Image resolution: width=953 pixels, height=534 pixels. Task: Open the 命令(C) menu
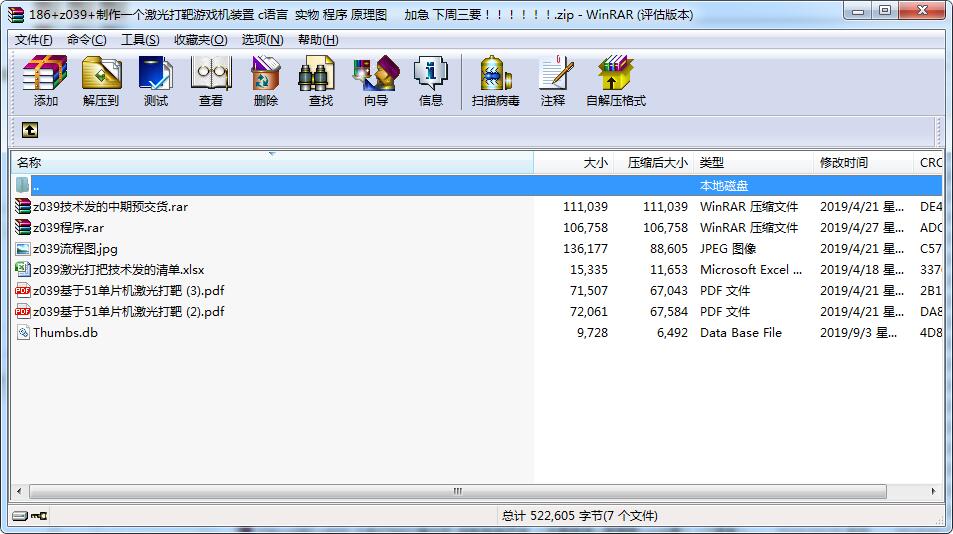[x=86, y=39]
